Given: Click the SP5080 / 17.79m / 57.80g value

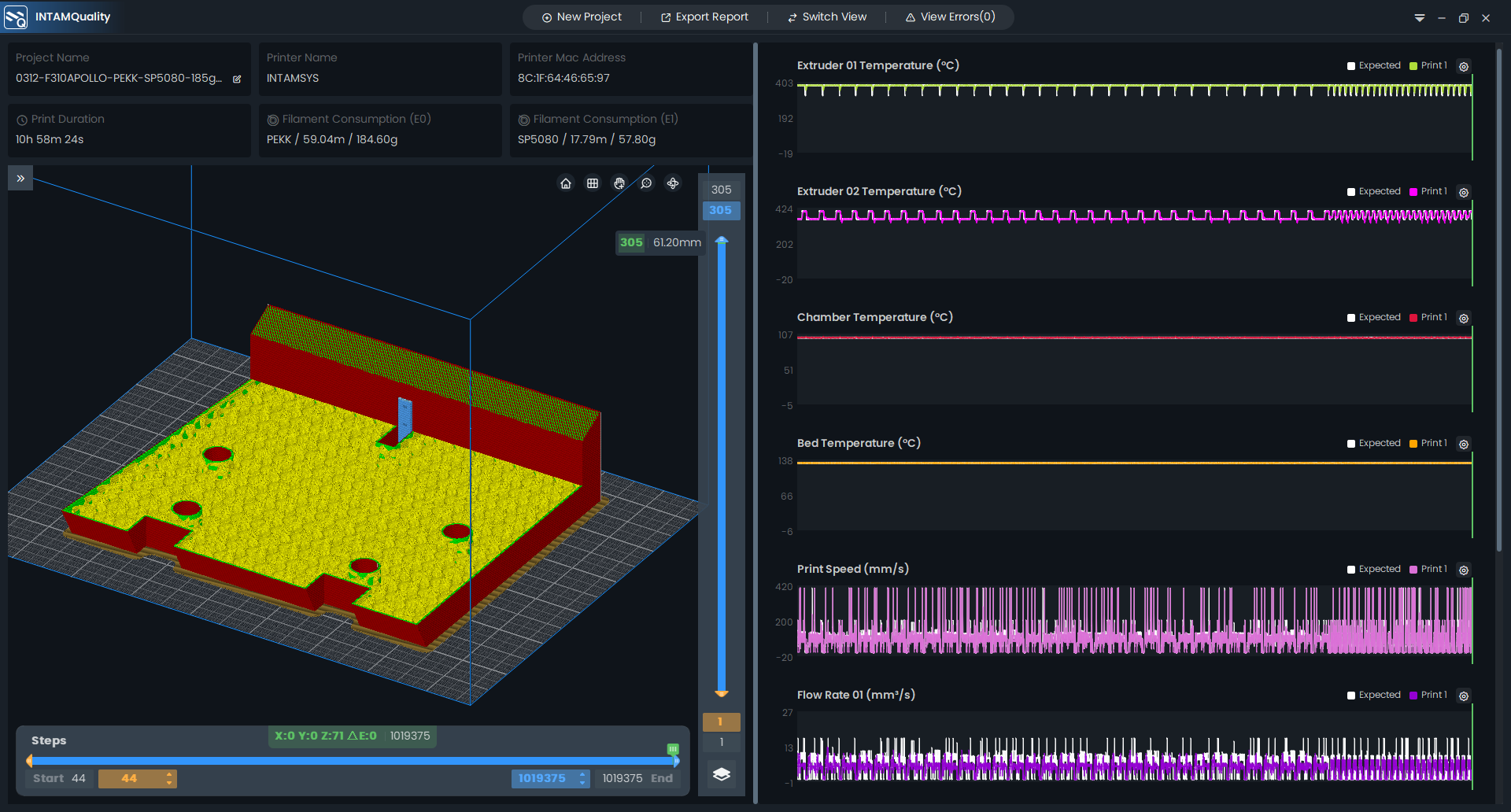Looking at the screenshot, I should pyautogui.click(x=586, y=139).
